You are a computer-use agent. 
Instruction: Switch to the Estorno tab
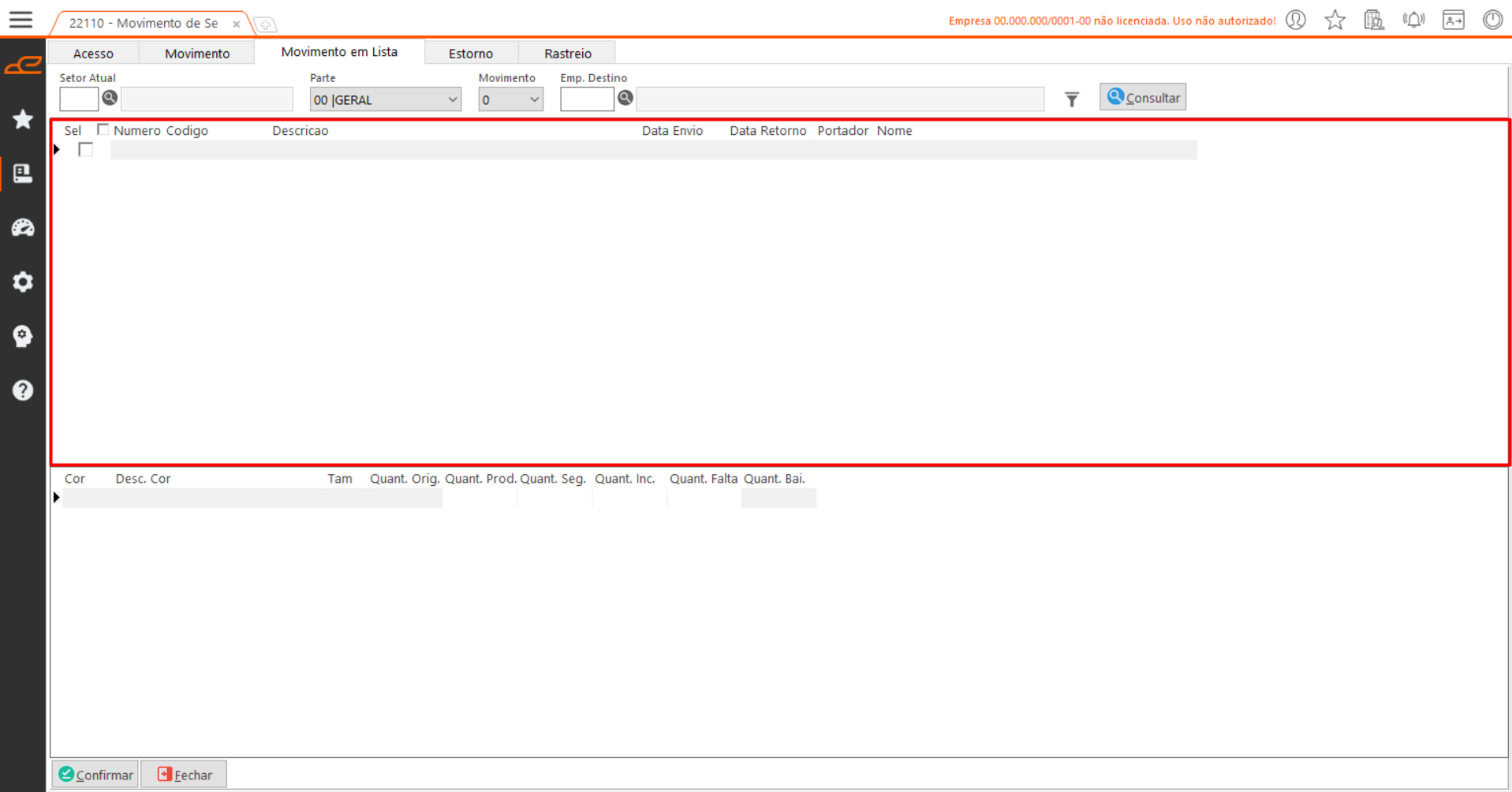click(x=471, y=54)
